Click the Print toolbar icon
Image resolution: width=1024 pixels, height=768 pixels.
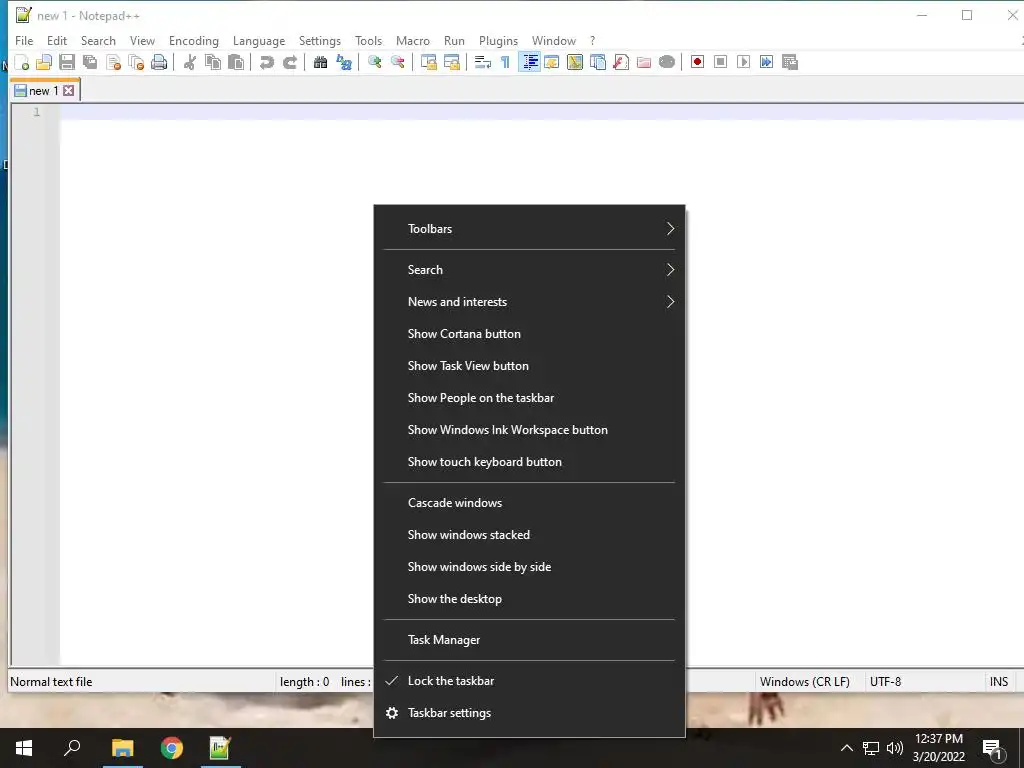point(159,62)
